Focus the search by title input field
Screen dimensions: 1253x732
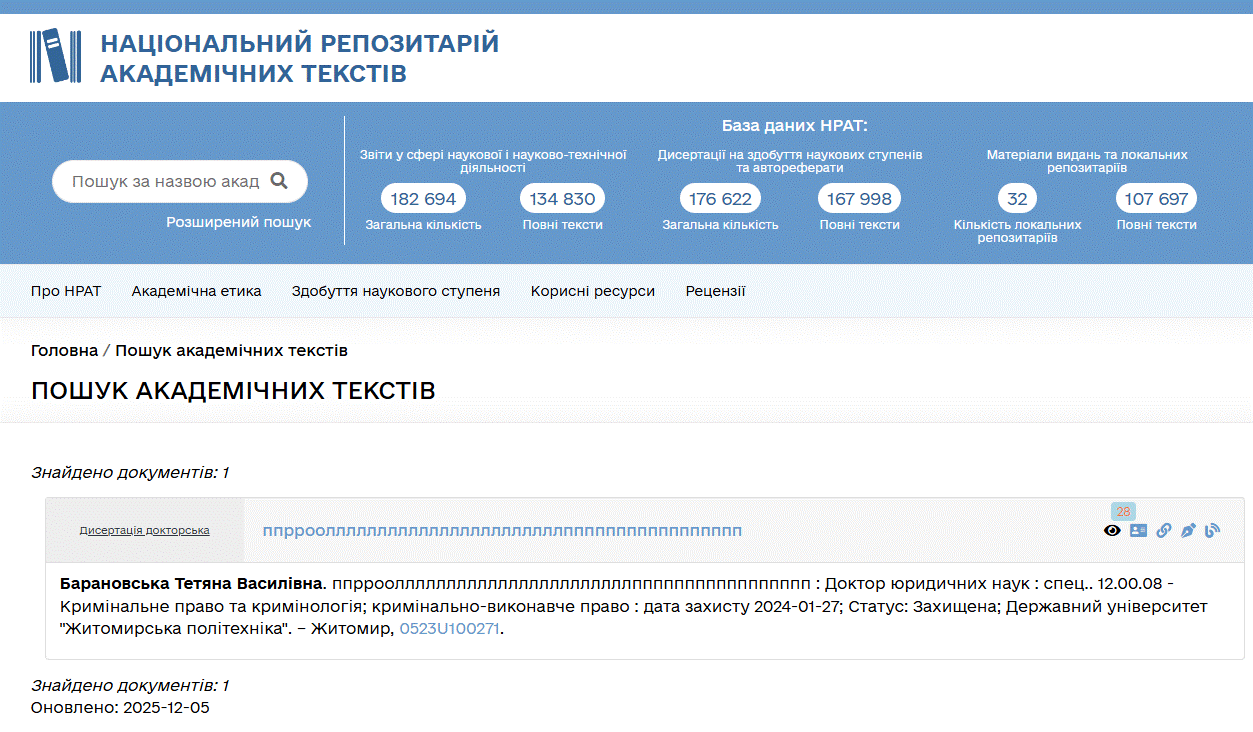coord(165,181)
